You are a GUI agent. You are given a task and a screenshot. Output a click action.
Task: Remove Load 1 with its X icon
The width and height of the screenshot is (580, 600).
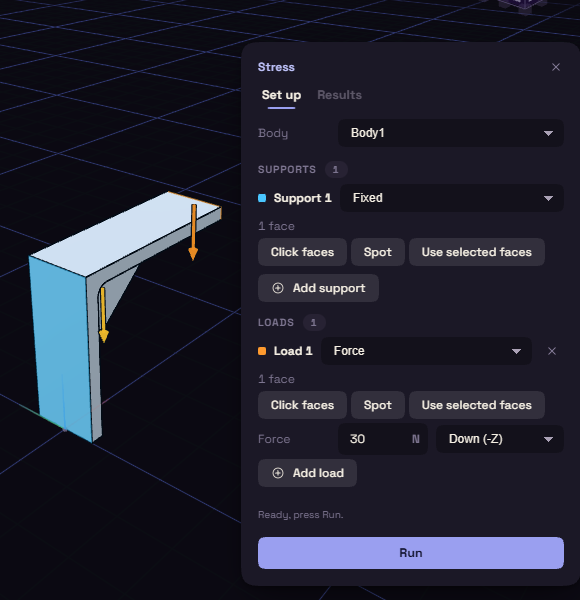(x=552, y=351)
